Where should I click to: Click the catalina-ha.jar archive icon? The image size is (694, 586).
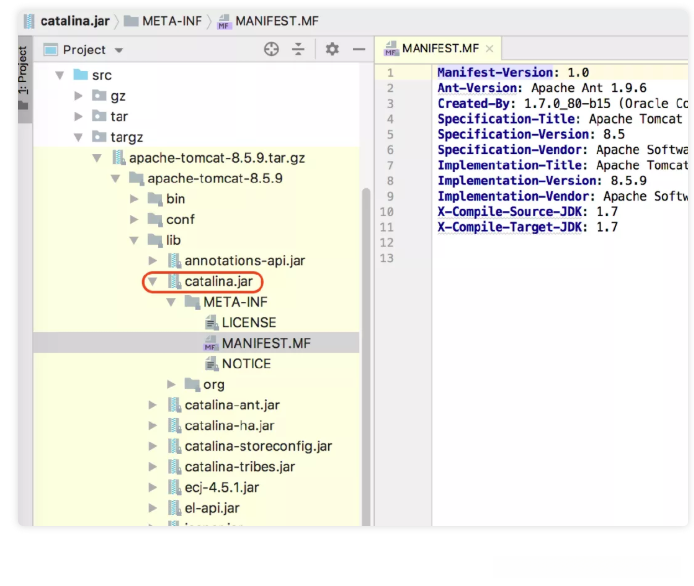[175, 425]
